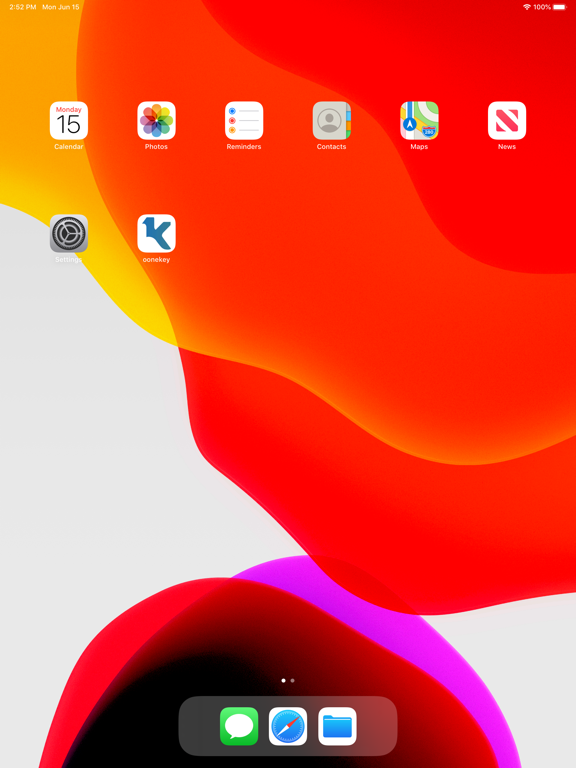
Task: Launch the News app
Action: pyautogui.click(x=507, y=120)
